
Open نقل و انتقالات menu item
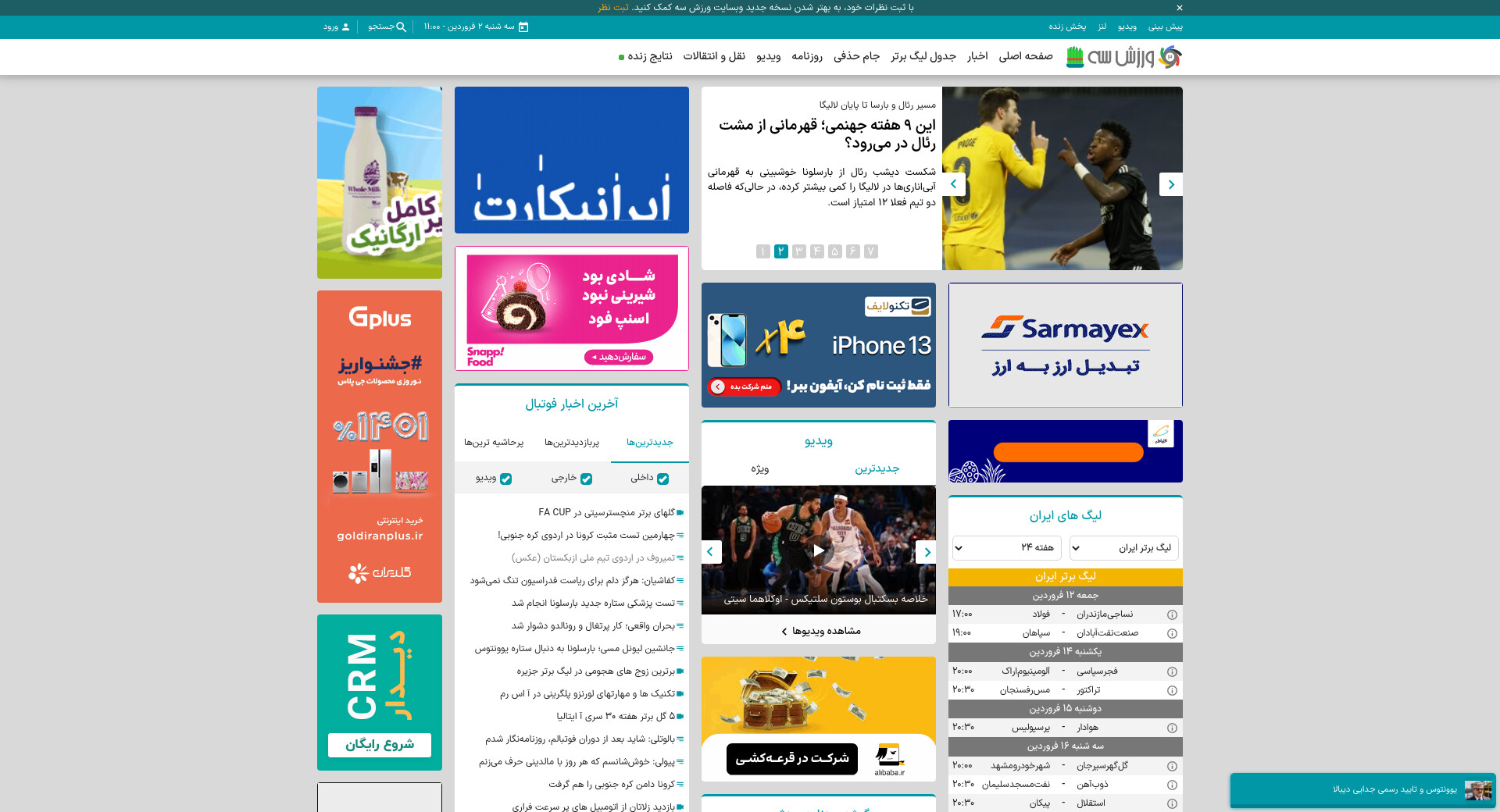pos(714,56)
